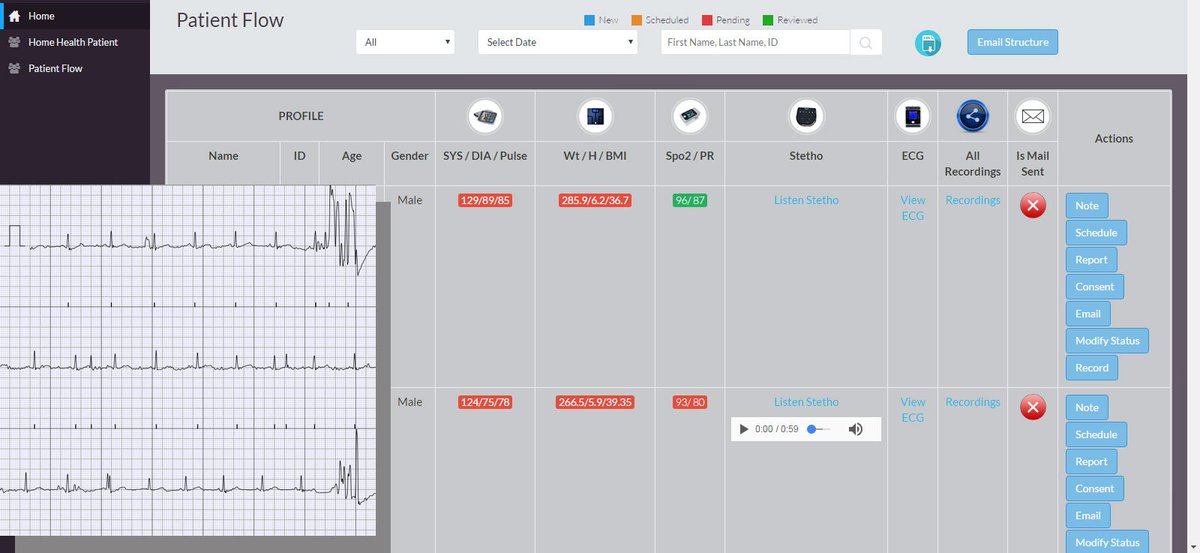Click the green SpO2 value 96/87
The height and width of the screenshot is (553, 1200).
690,200
